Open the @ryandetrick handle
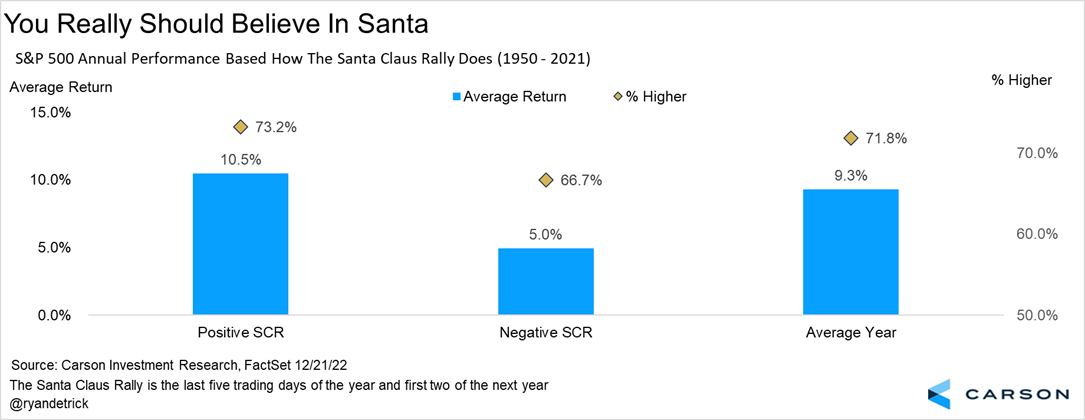This screenshot has height=420, width=1085. pos(49,403)
